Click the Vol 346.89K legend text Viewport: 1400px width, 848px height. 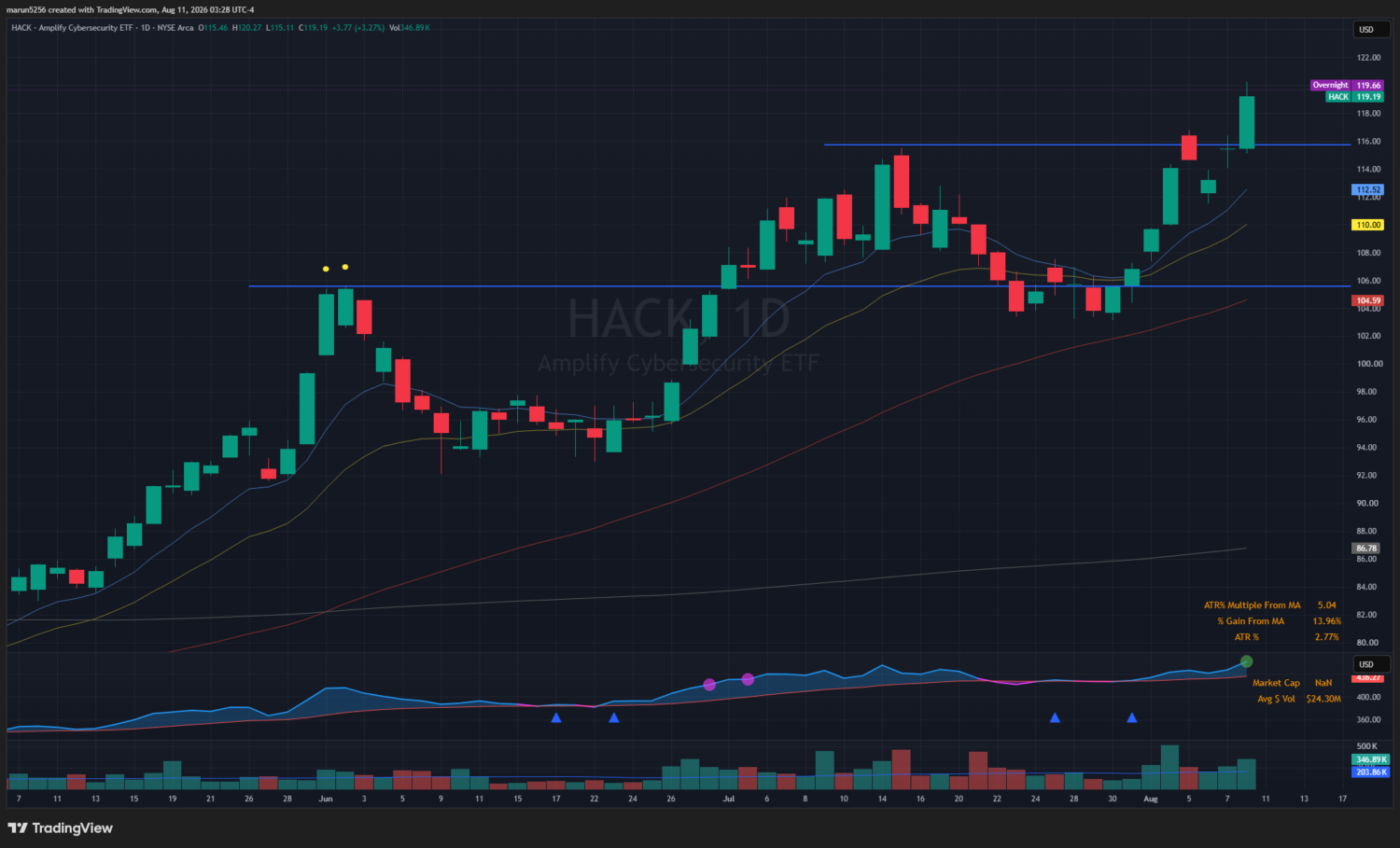click(x=410, y=28)
